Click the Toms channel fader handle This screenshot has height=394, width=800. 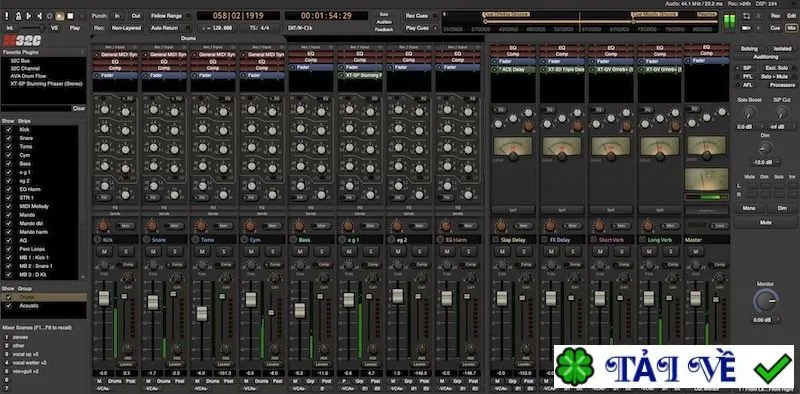coord(202,313)
